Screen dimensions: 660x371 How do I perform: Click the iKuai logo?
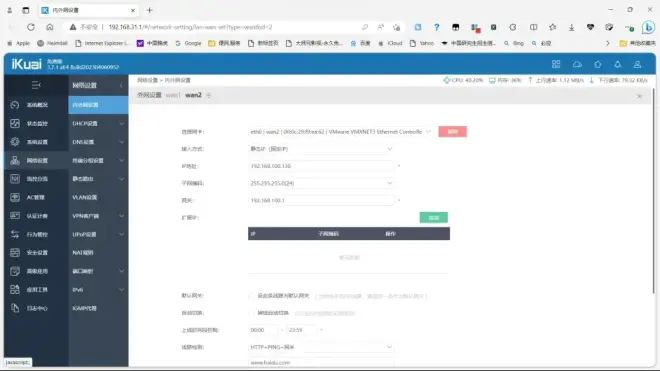[x=27, y=64]
